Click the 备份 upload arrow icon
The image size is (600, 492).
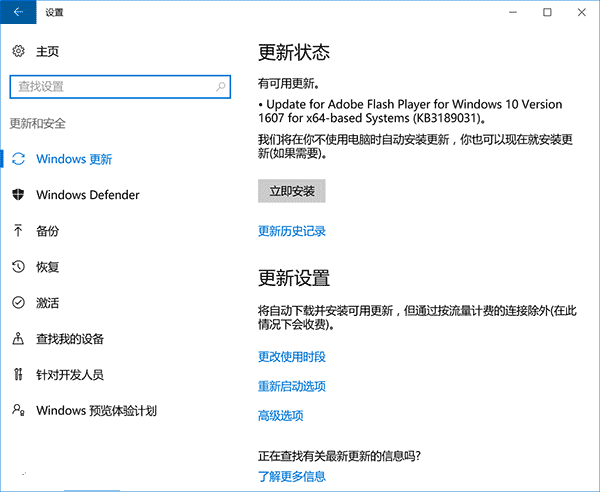coord(18,231)
